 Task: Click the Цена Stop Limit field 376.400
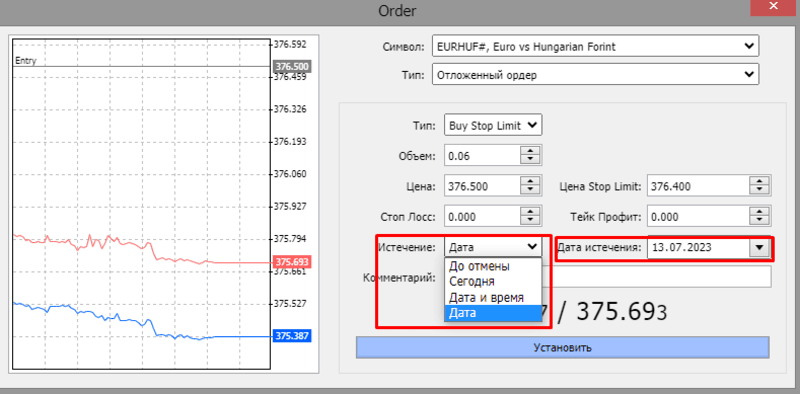[x=698, y=186]
